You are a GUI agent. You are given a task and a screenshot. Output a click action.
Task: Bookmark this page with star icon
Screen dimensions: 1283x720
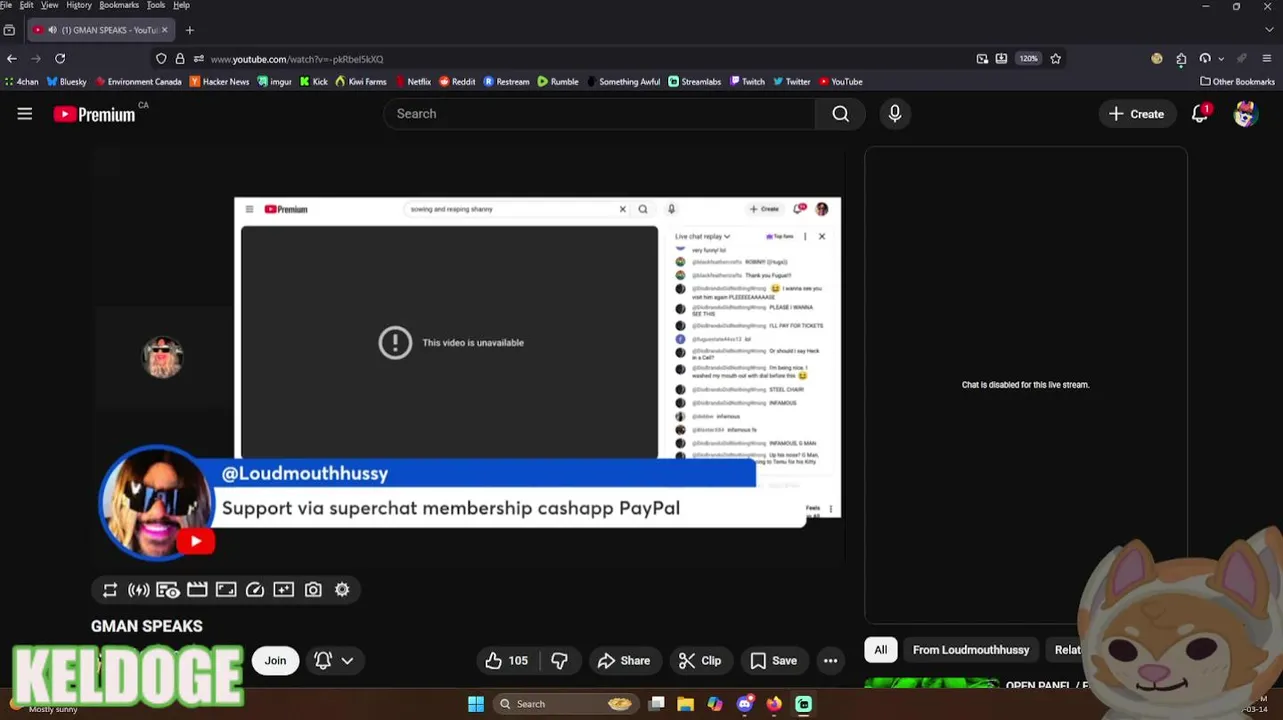pyautogui.click(x=1055, y=59)
